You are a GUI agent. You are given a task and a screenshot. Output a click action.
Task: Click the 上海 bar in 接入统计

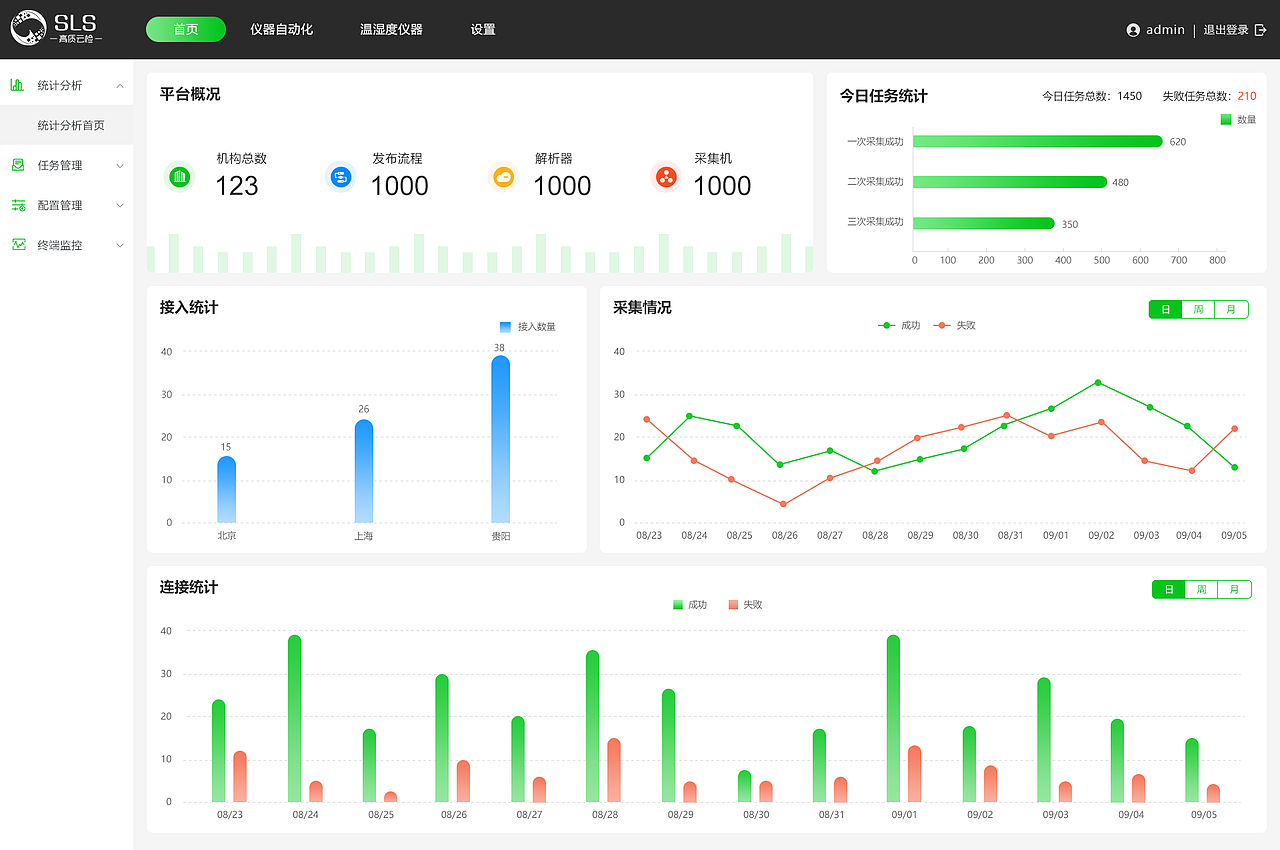364,471
